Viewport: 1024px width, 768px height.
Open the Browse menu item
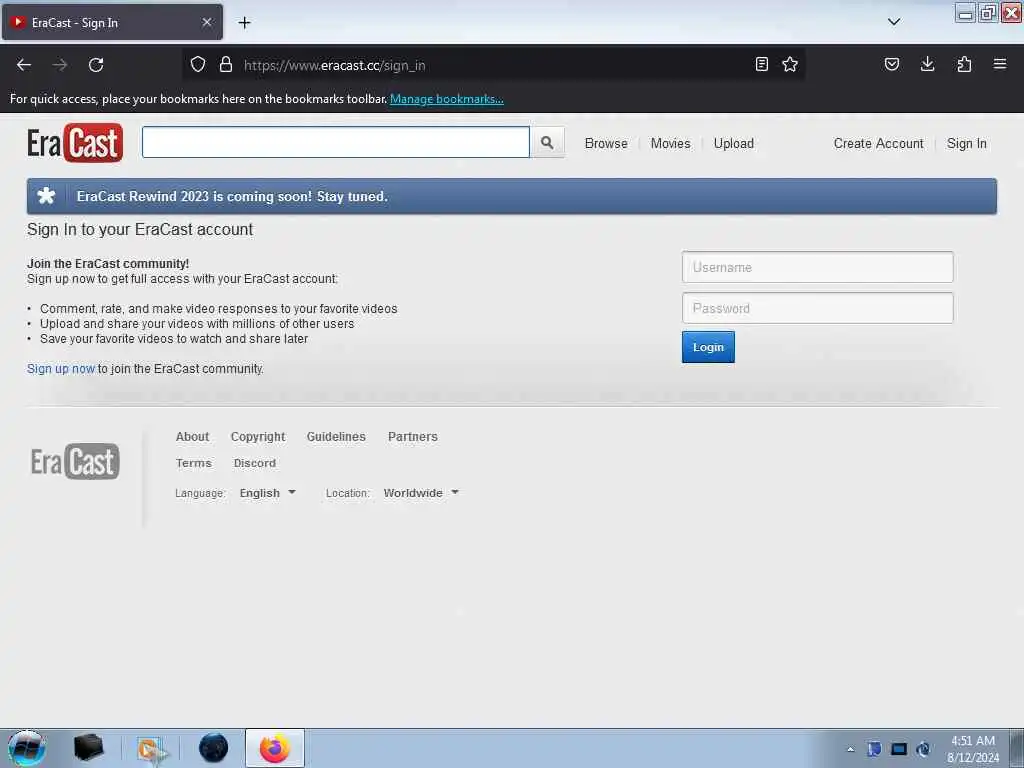tap(606, 143)
